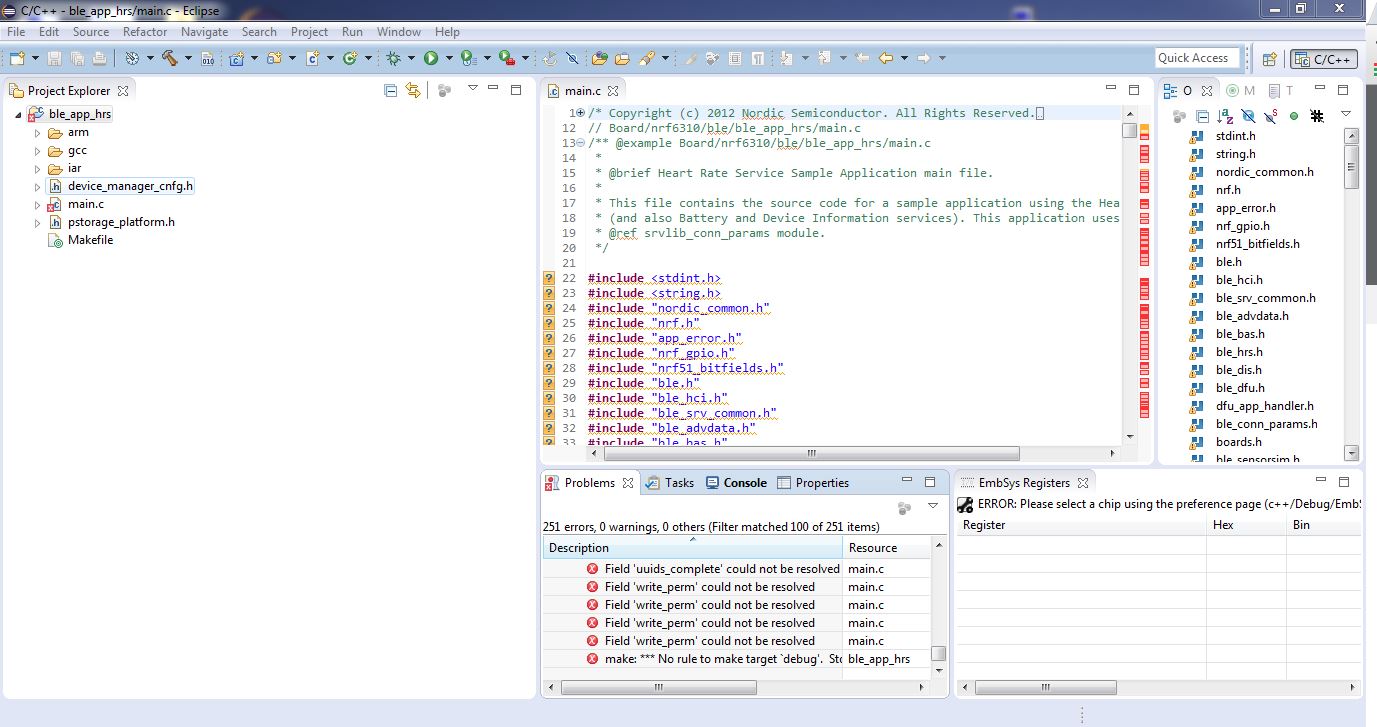This screenshot has width=1377, height=727.
Task: Toggle Block Selection mode icon
Action: [735, 58]
